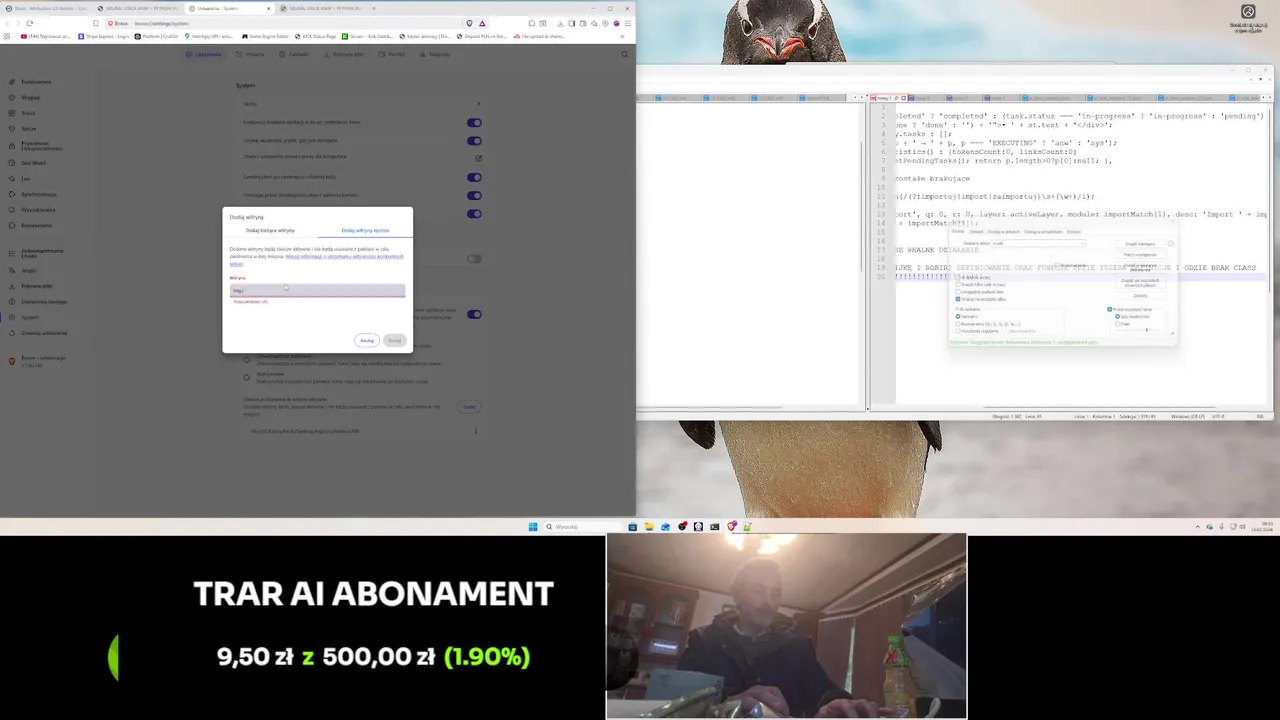This screenshot has width=1280, height=720.
Task: Toggle continue running apps in background switch
Action: pos(474,122)
